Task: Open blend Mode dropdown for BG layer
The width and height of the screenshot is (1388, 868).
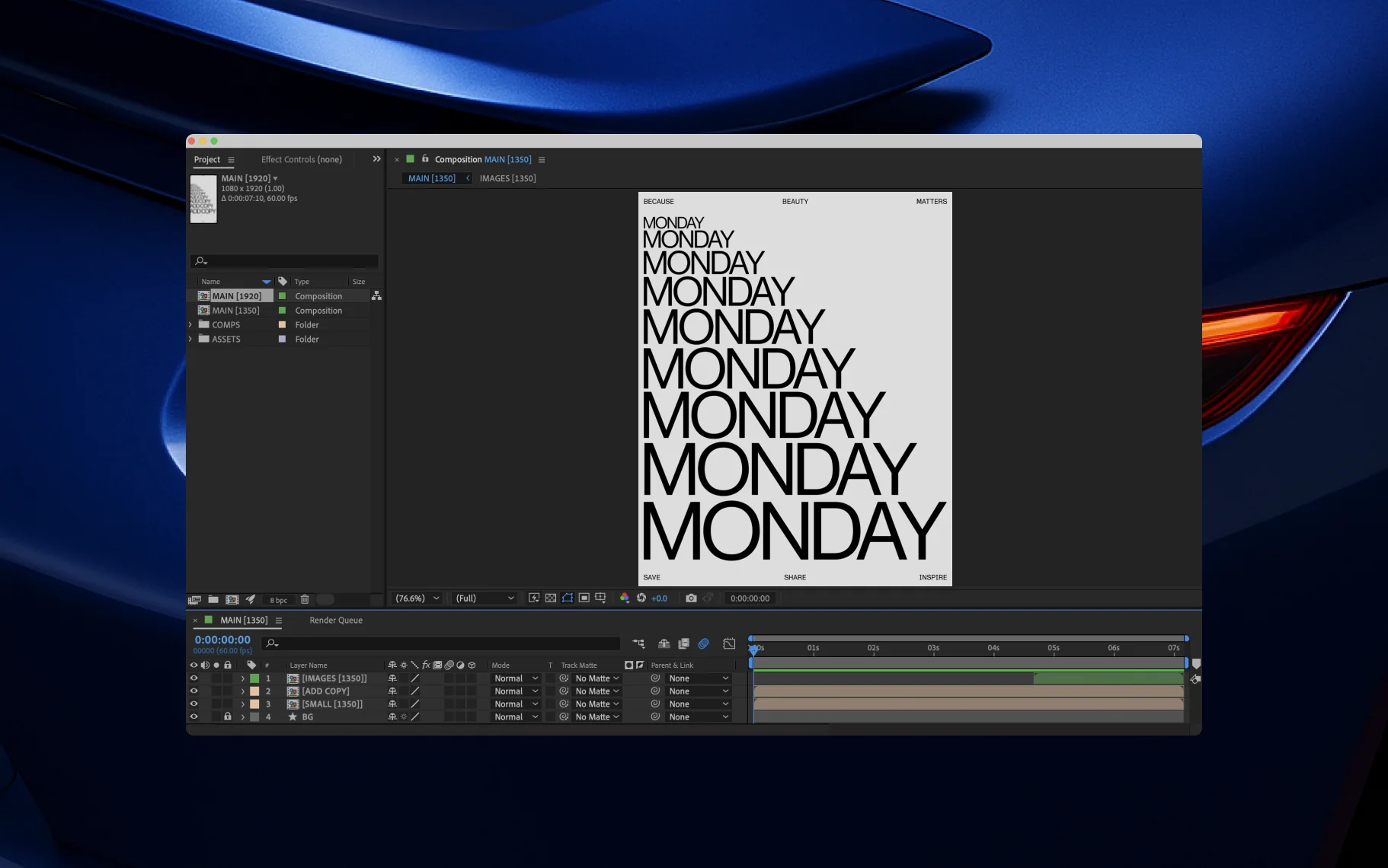Action: pyautogui.click(x=516, y=717)
